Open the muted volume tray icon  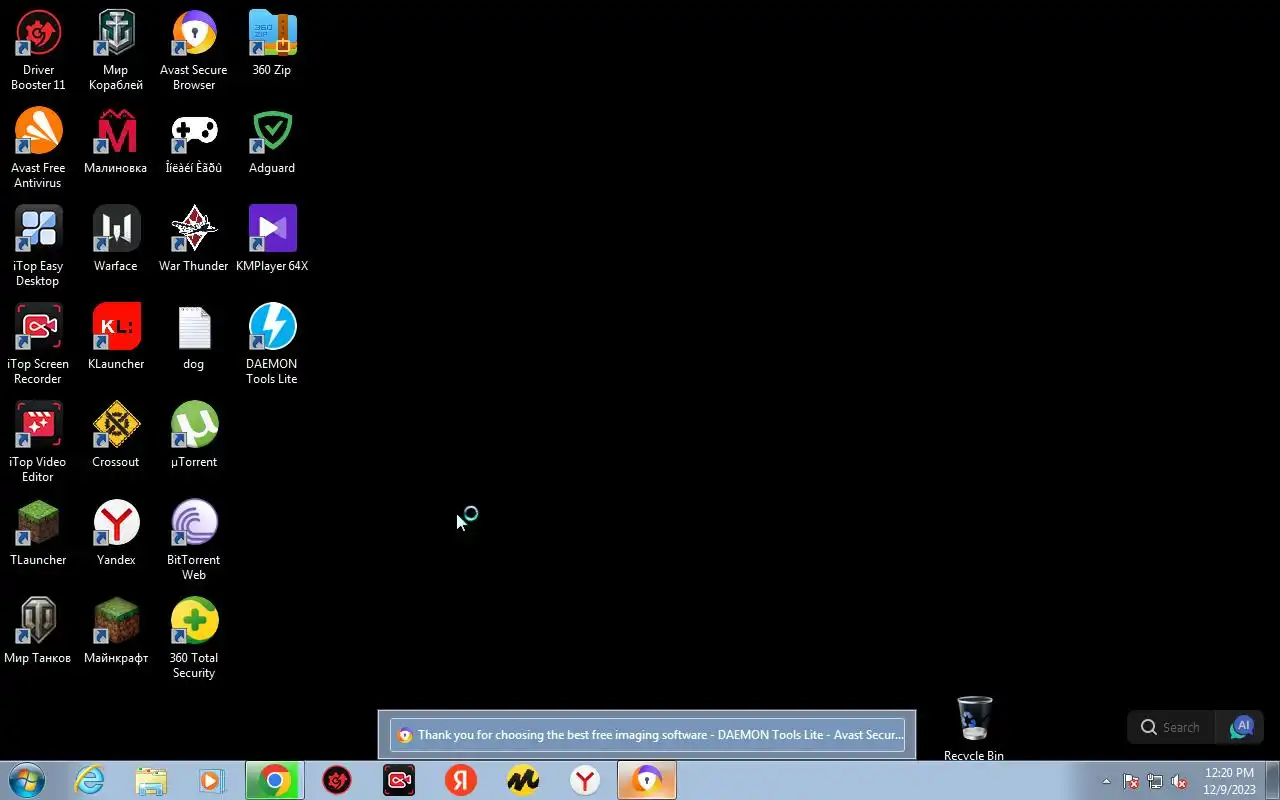pos(1179,781)
